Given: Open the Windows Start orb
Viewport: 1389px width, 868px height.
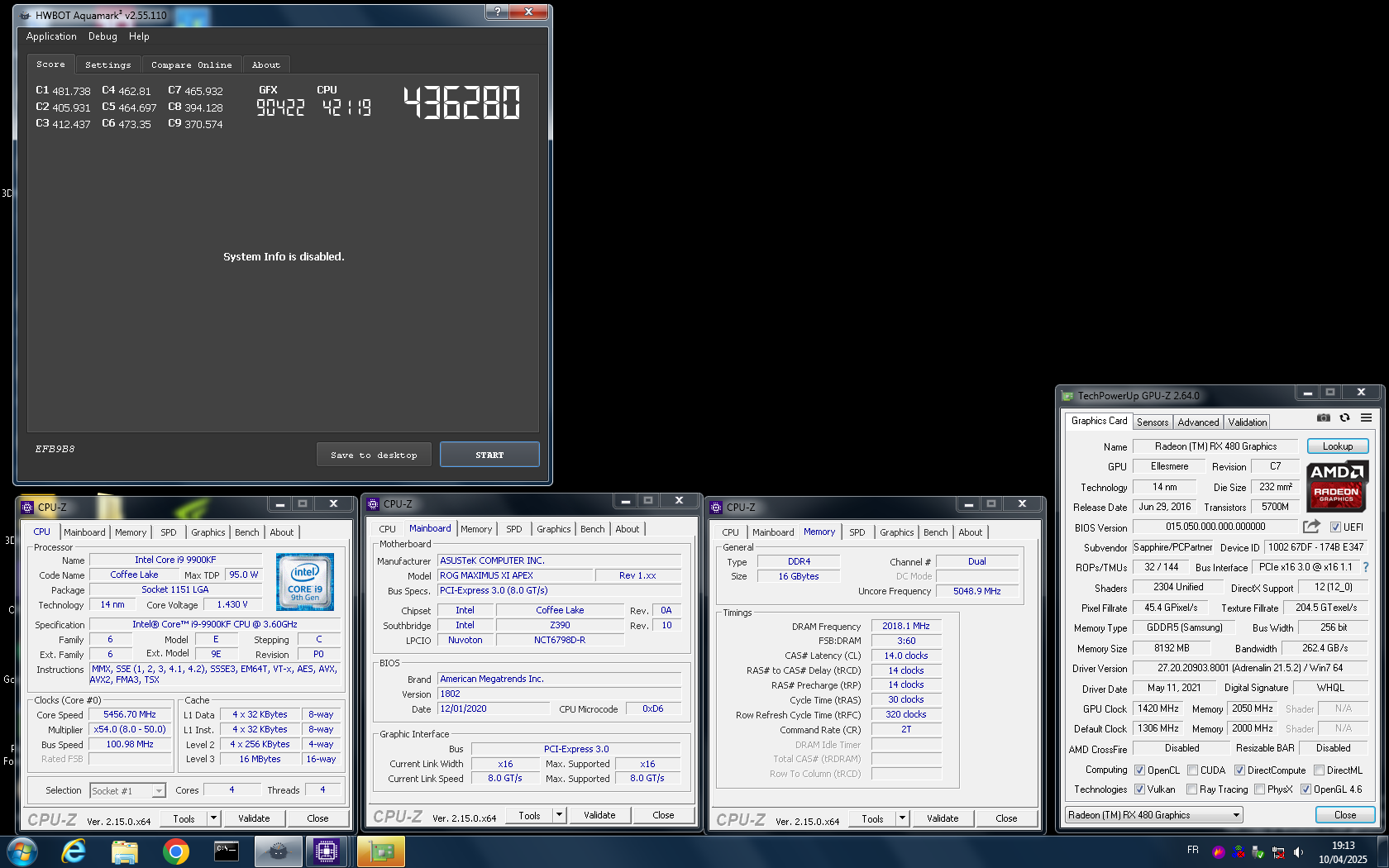Looking at the screenshot, I should 21,851.
